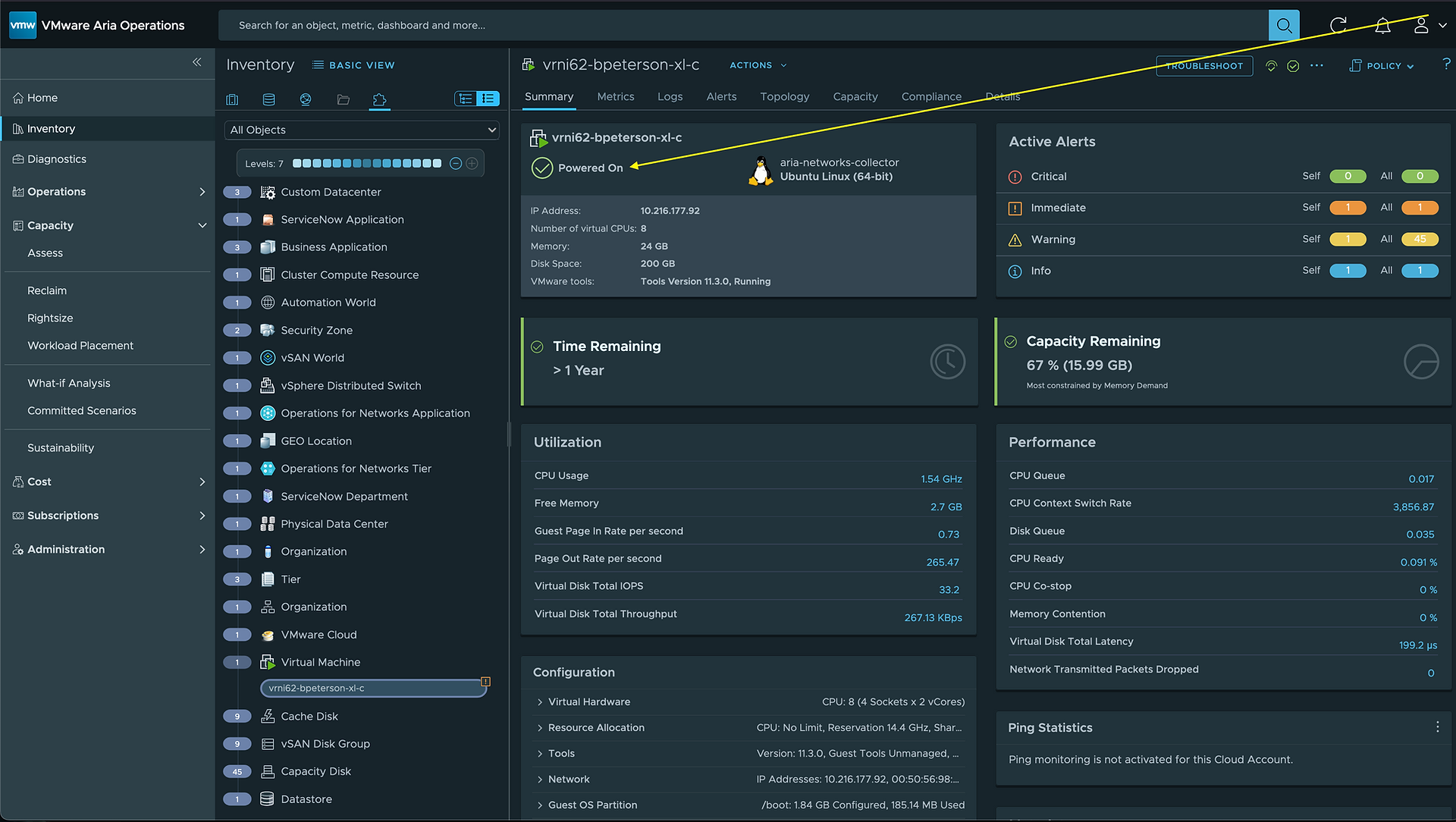Open the Ping Statistics kebab menu
The image size is (1456, 822).
tap(1437, 726)
